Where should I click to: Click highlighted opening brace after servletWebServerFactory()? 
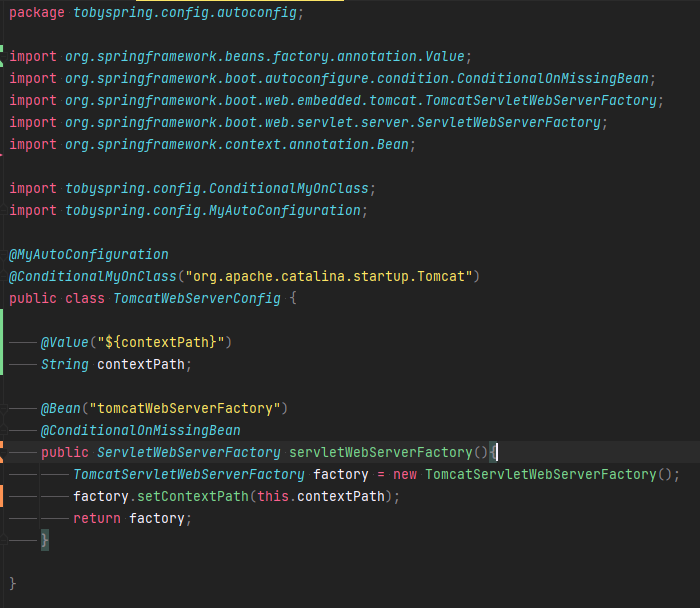coord(492,452)
